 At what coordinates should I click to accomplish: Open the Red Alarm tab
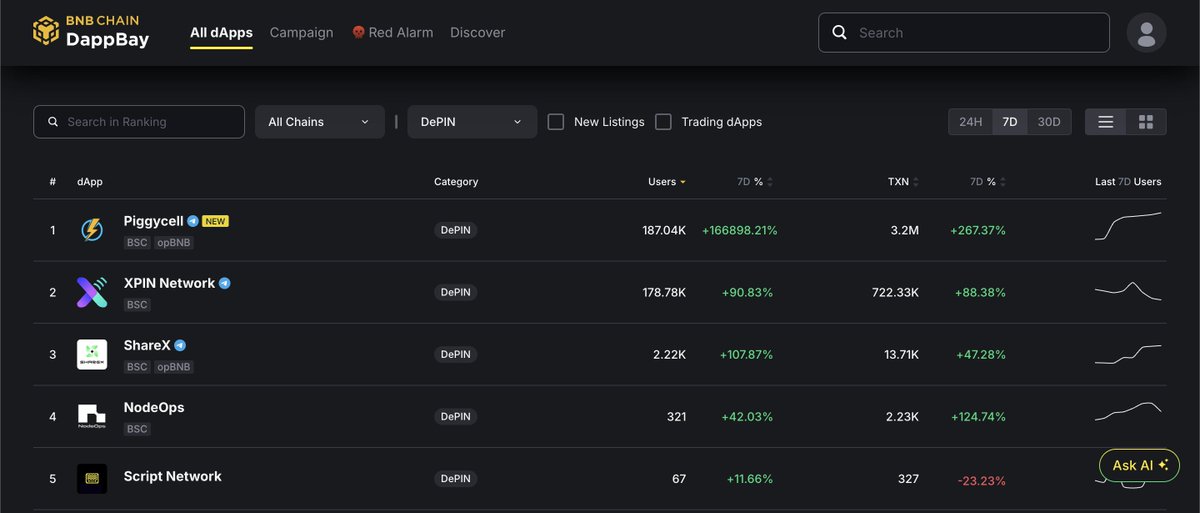tap(392, 33)
